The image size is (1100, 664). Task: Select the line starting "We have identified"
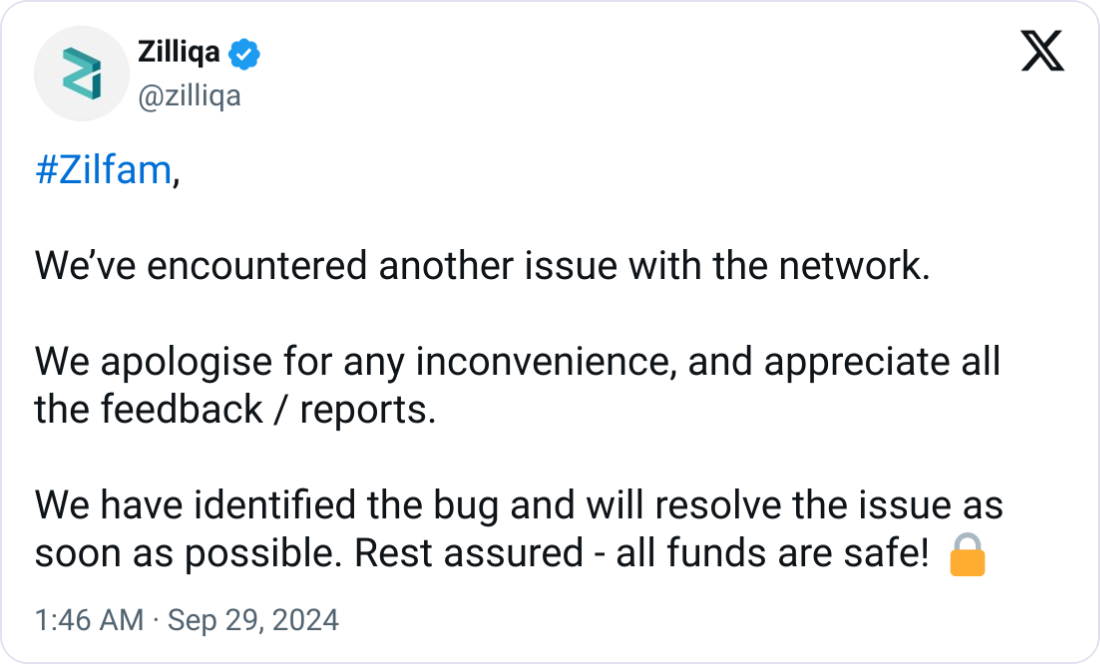click(519, 506)
